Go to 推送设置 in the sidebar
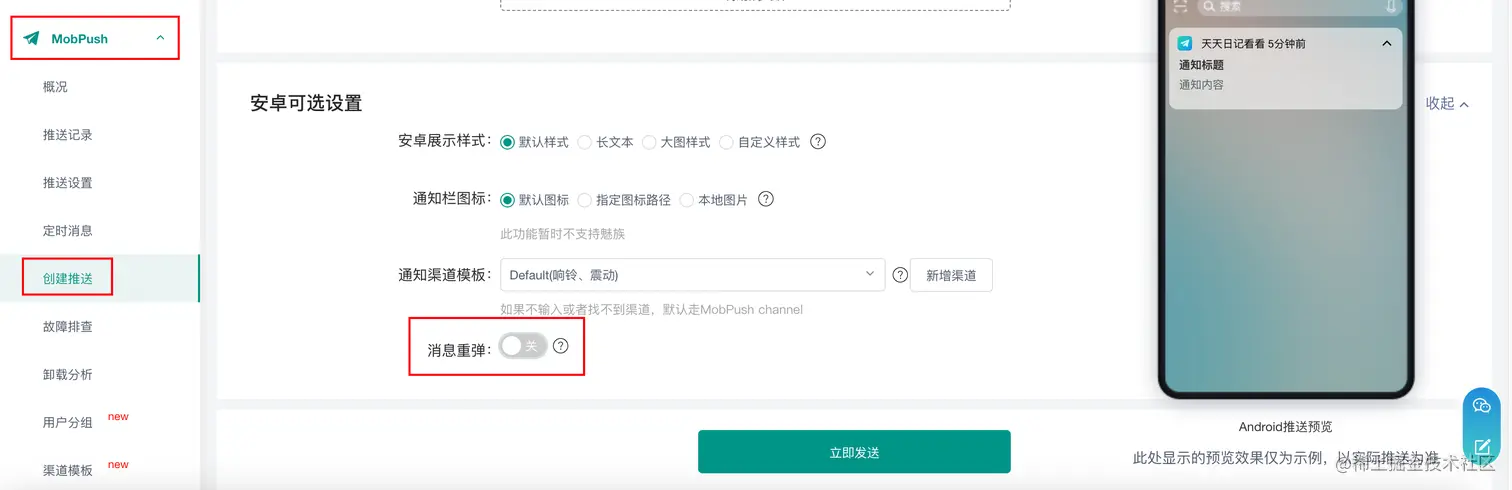This screenshot has height=490, width=1512. [67, 183]
